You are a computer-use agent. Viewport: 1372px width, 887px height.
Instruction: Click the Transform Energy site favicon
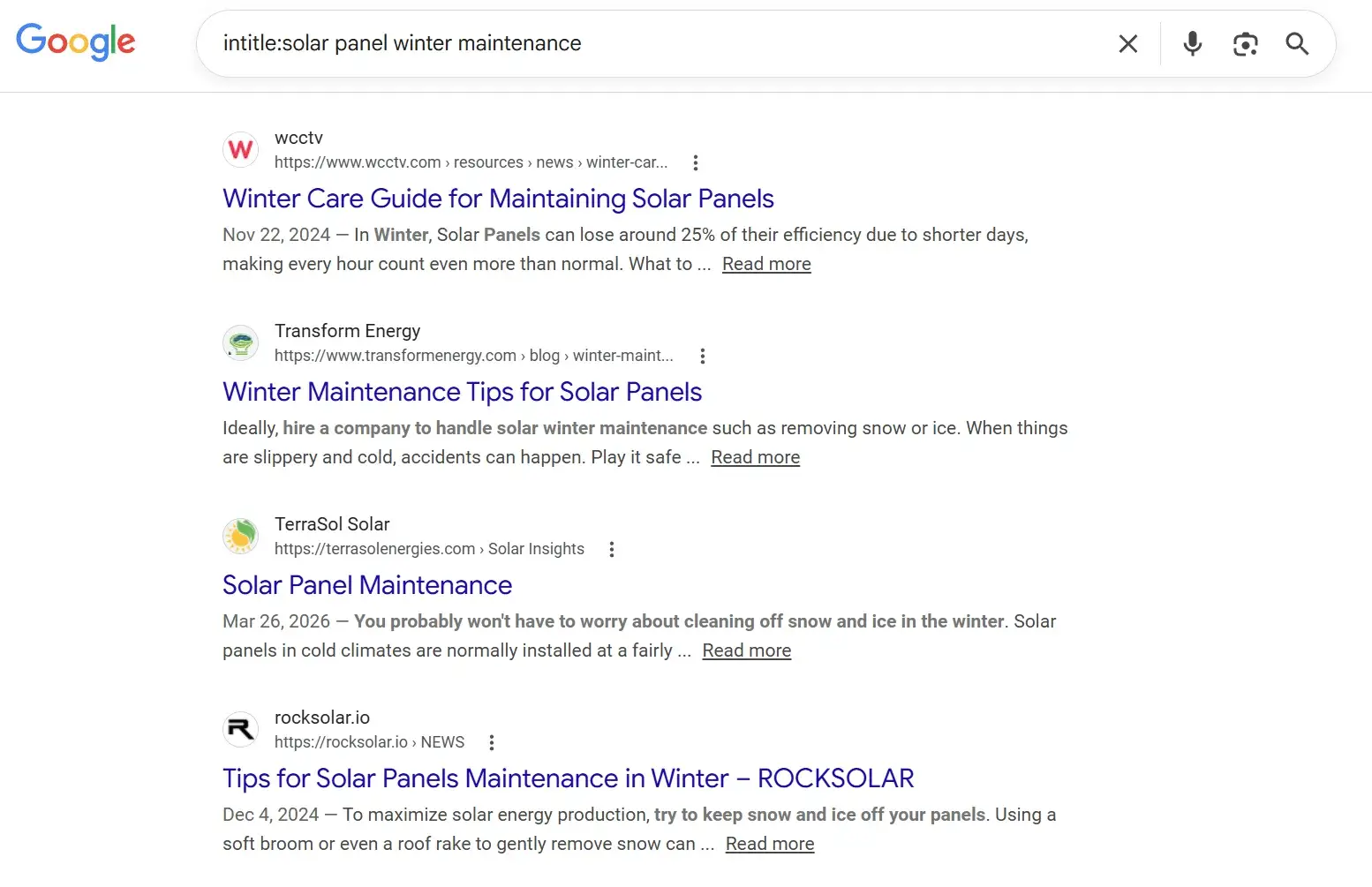[240, 342]
